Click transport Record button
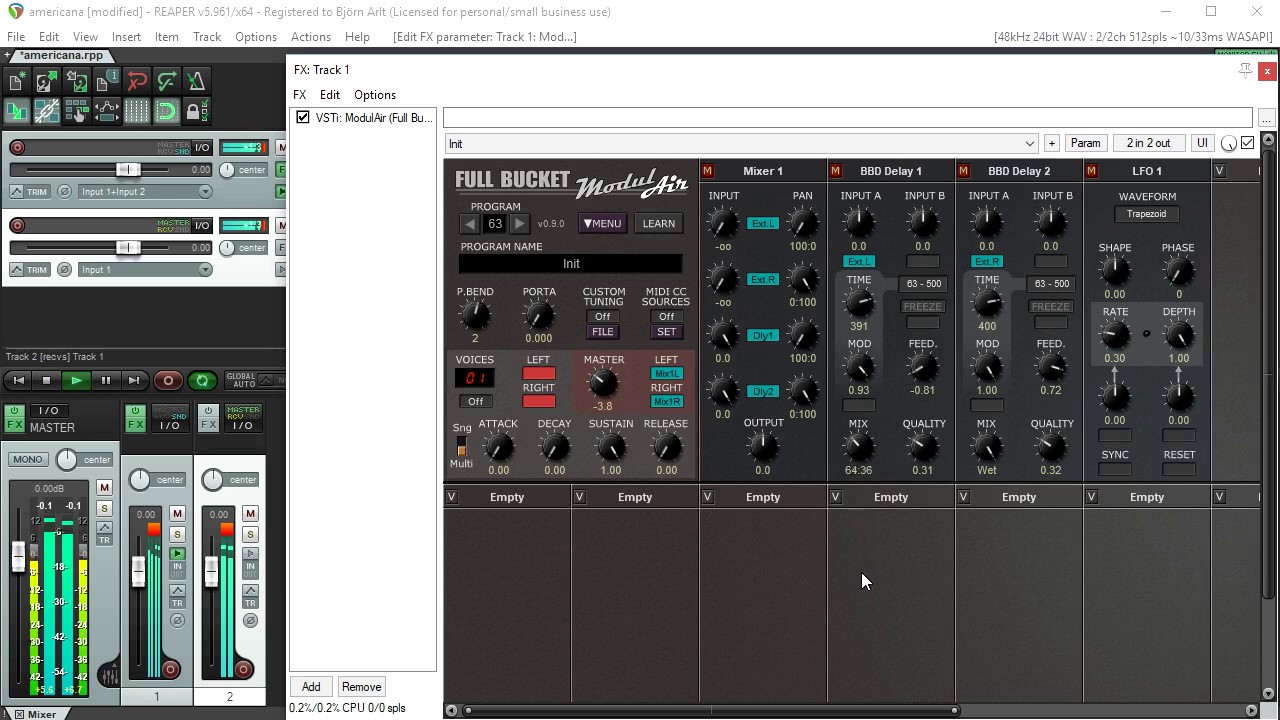 [x=168, y=380]
